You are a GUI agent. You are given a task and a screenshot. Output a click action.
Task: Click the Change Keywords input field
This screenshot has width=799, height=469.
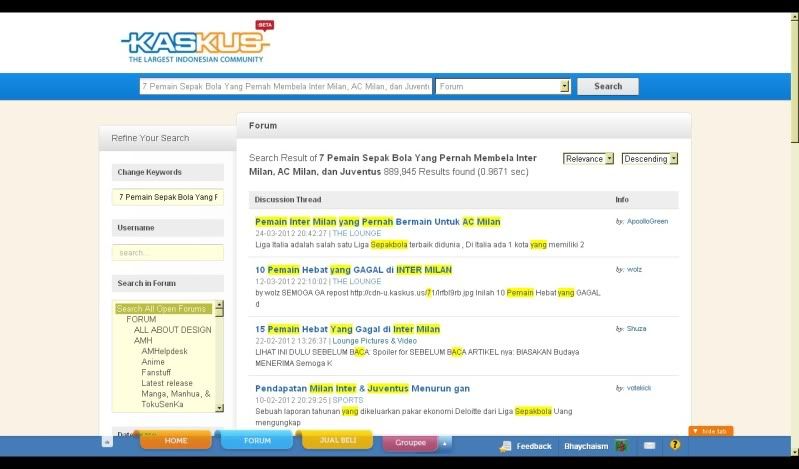168,197
